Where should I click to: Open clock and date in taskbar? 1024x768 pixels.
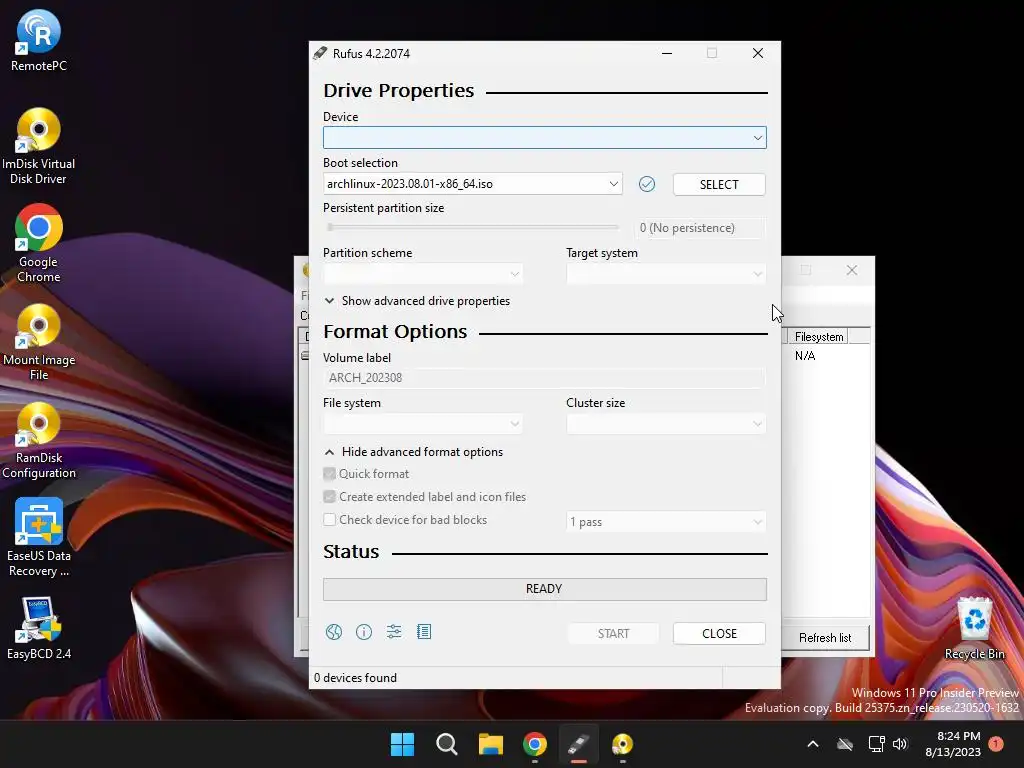953,744
